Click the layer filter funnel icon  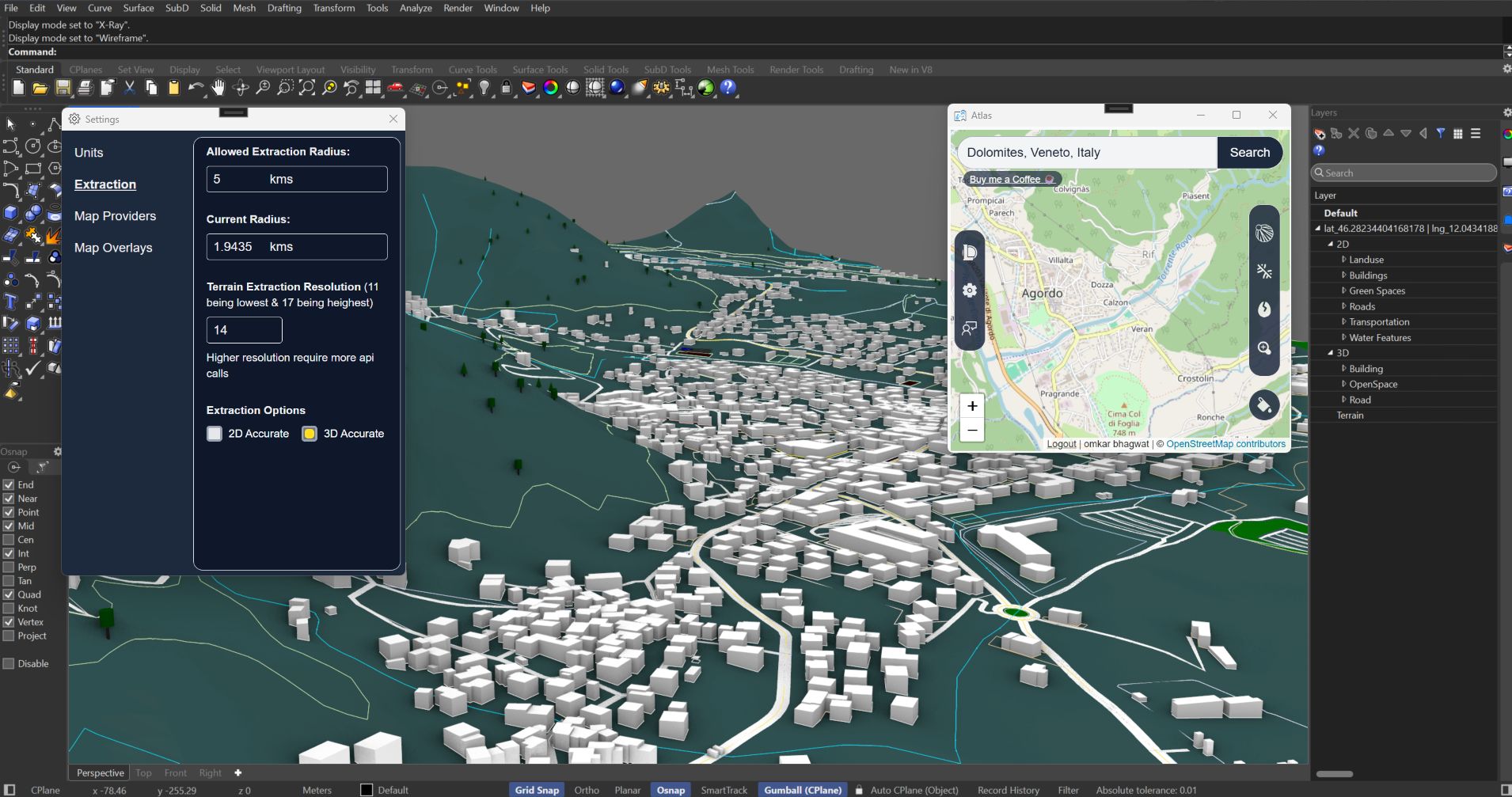pos(1440,134)
